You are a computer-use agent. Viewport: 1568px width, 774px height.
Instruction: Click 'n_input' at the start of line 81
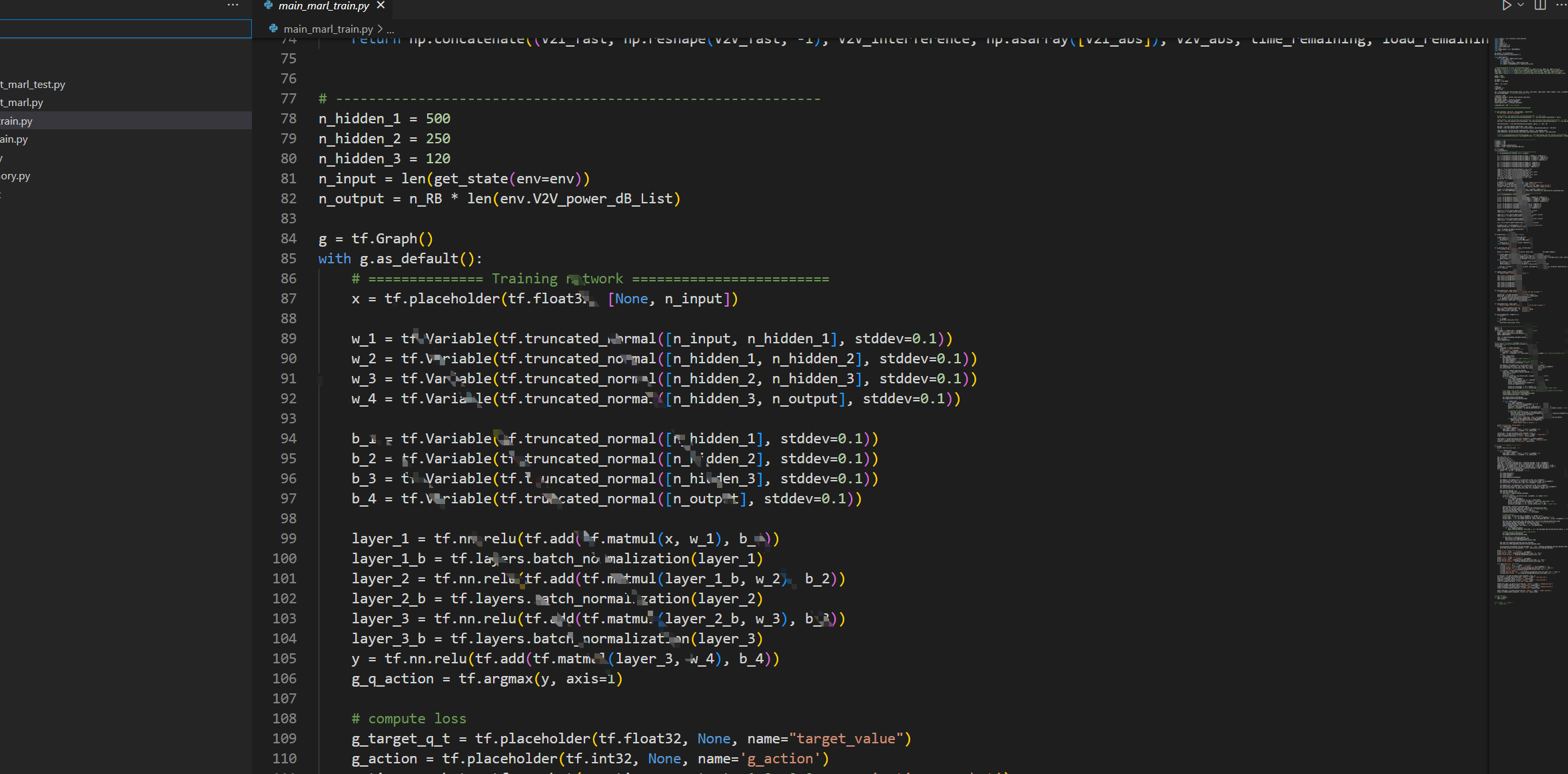coord(347,179)
